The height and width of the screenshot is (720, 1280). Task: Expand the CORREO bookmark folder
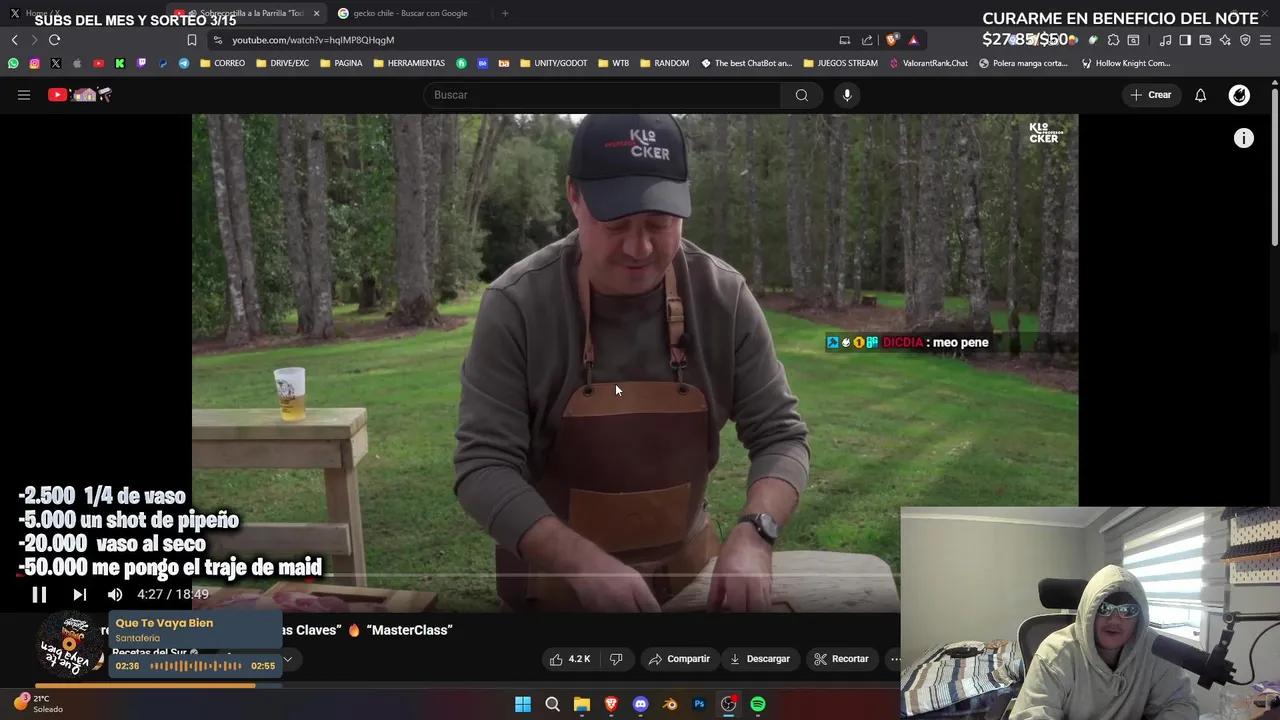point(222,63)
